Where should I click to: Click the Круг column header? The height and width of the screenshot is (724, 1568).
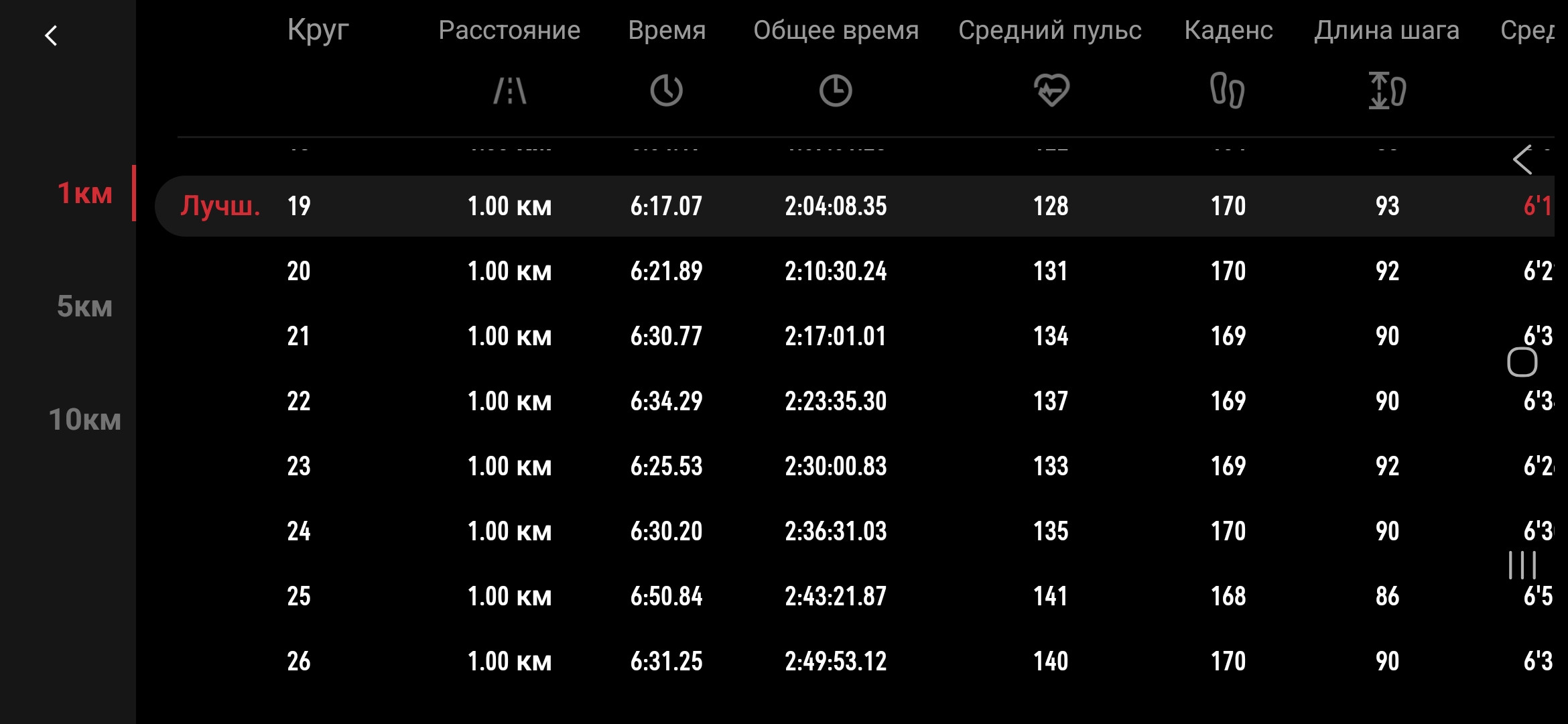[x=318, y=30]
